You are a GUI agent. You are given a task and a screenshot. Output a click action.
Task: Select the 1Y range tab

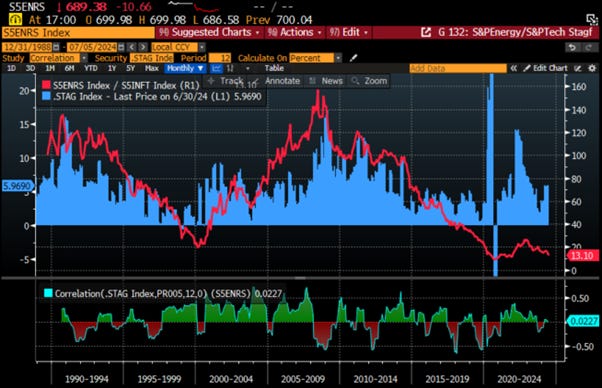(x=112, y=68)
